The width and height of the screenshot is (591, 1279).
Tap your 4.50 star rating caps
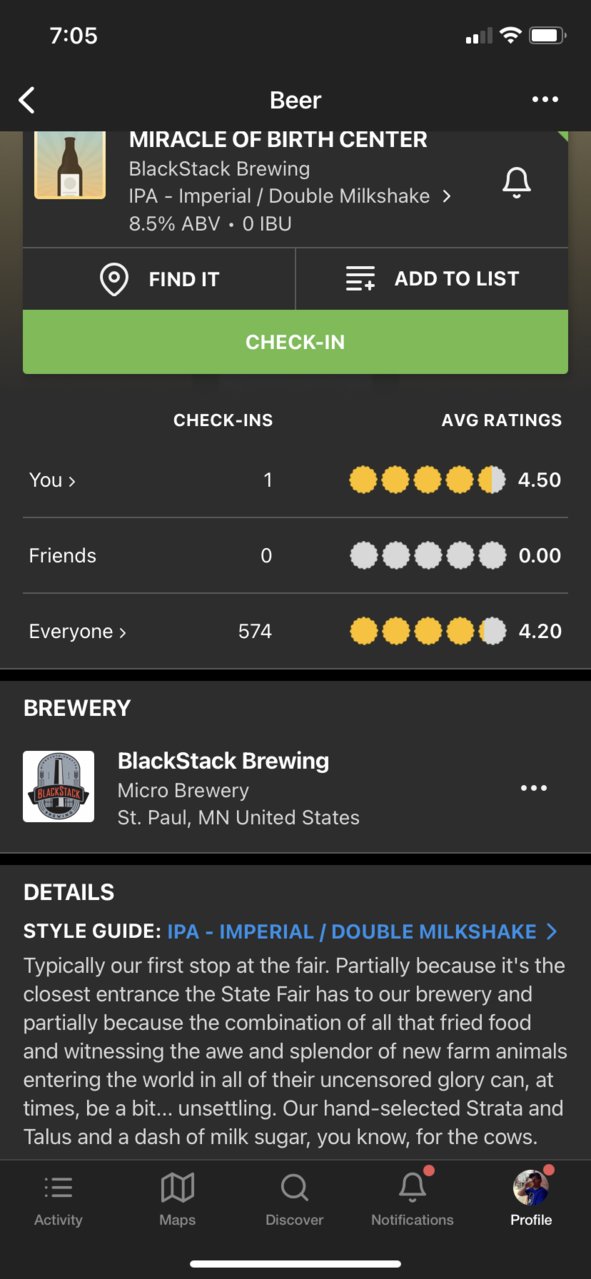427,480
